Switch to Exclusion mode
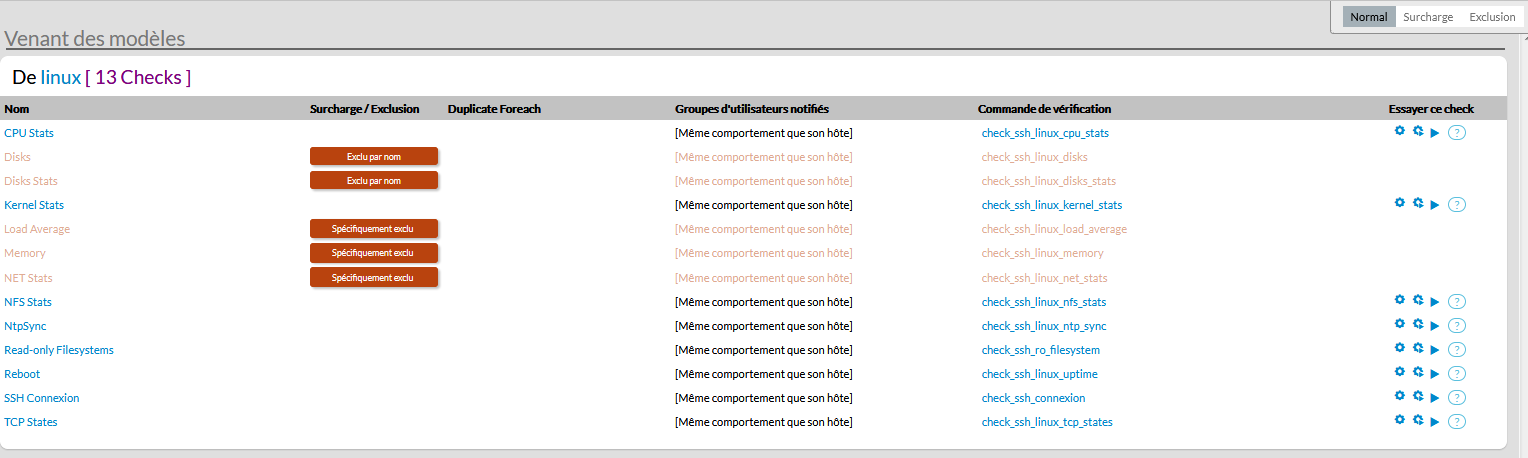Image resolution: width=1528 pixels, height=458 pixels. [1492, 17]
